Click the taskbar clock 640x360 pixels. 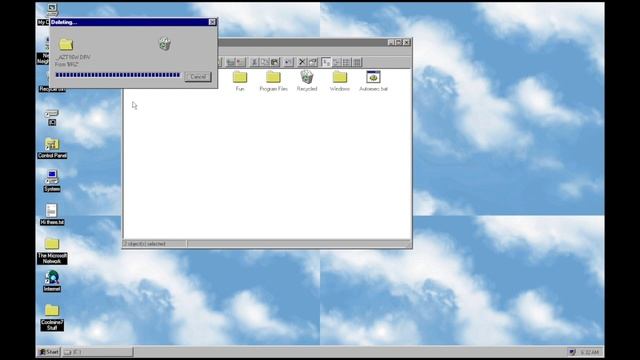click(589, 352)
